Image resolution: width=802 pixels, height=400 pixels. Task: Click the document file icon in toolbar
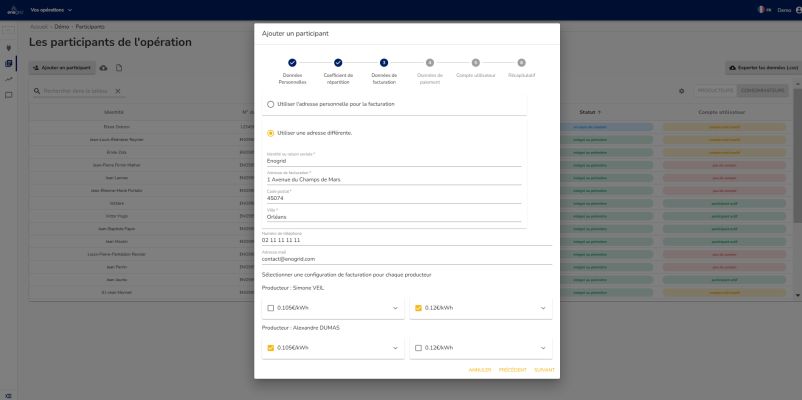pos(119,67)
